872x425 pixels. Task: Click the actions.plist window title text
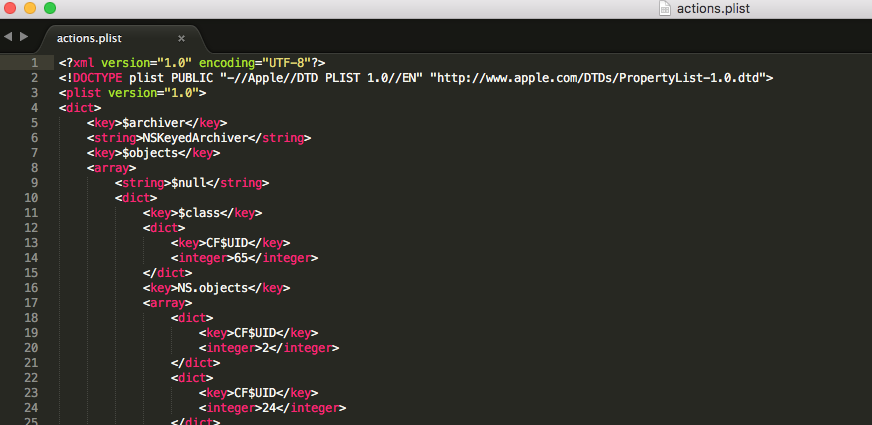[713, 9]
